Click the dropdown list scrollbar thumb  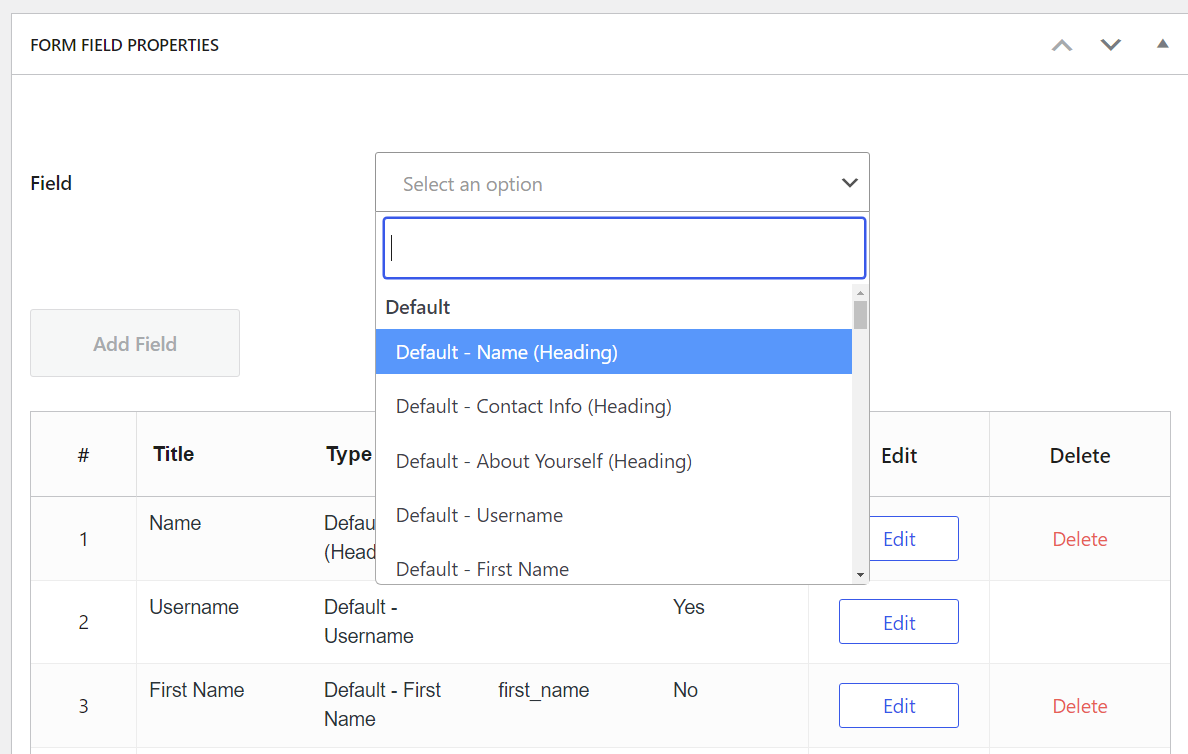(x=860, y=315)
